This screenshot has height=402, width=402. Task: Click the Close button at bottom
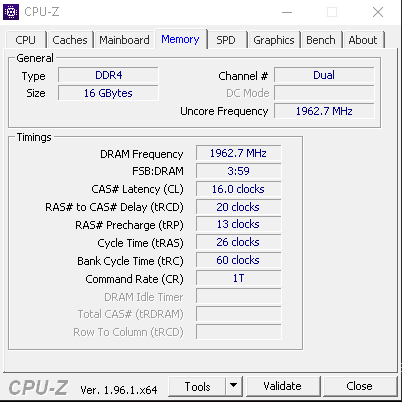pos(359,386)
